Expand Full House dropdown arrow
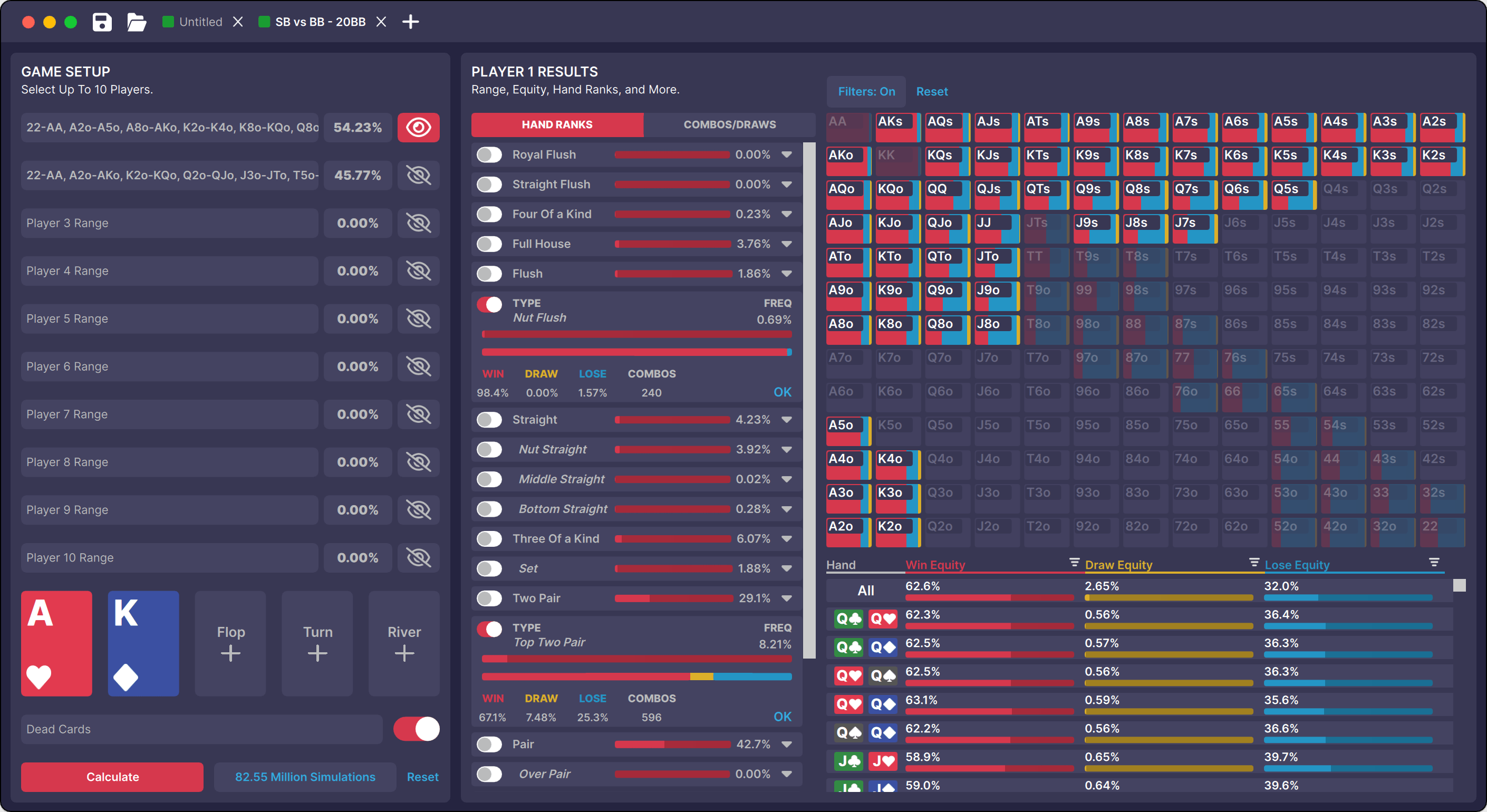 tap(787, 244)
